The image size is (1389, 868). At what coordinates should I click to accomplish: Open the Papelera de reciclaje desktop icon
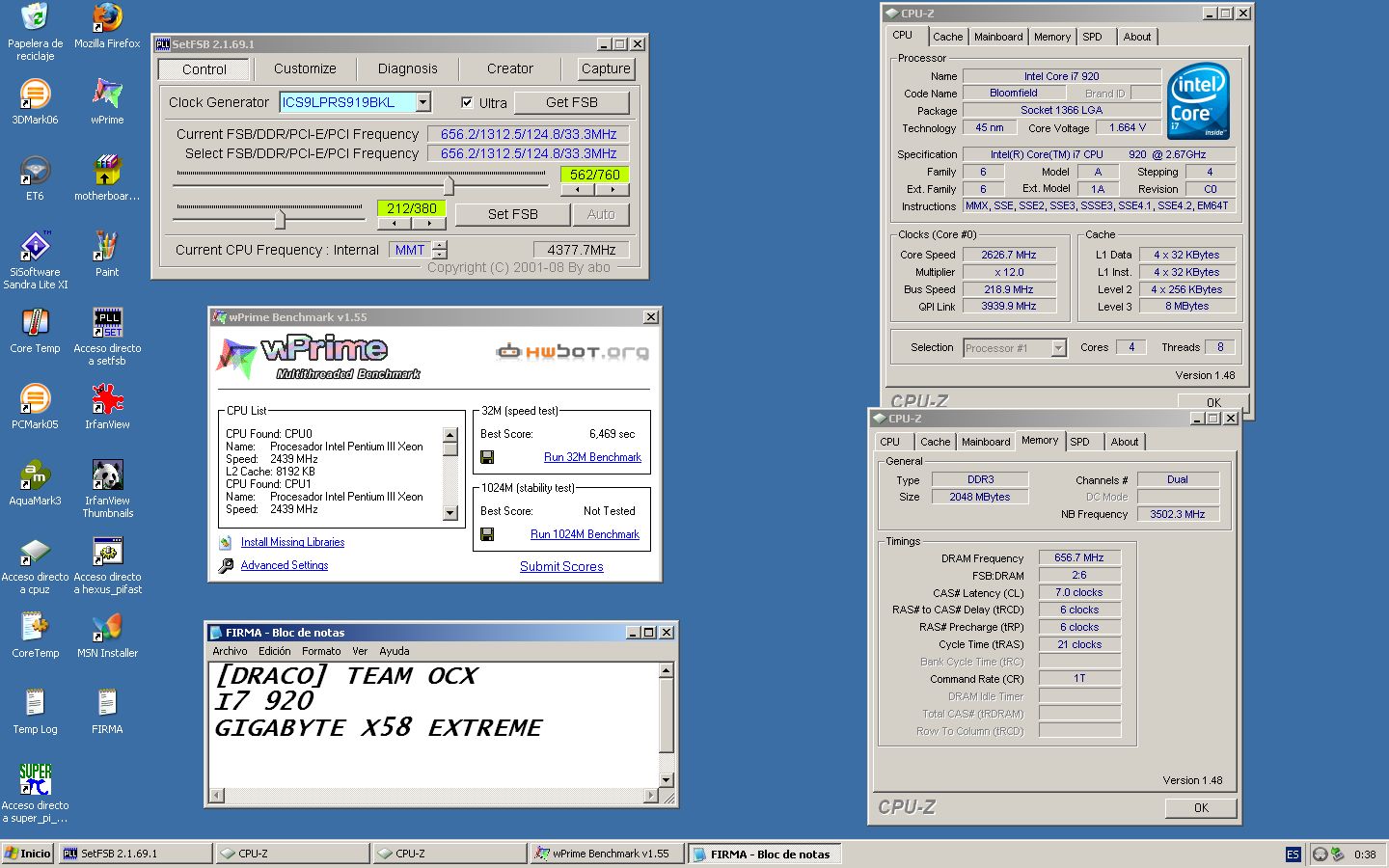coord(35,17)
